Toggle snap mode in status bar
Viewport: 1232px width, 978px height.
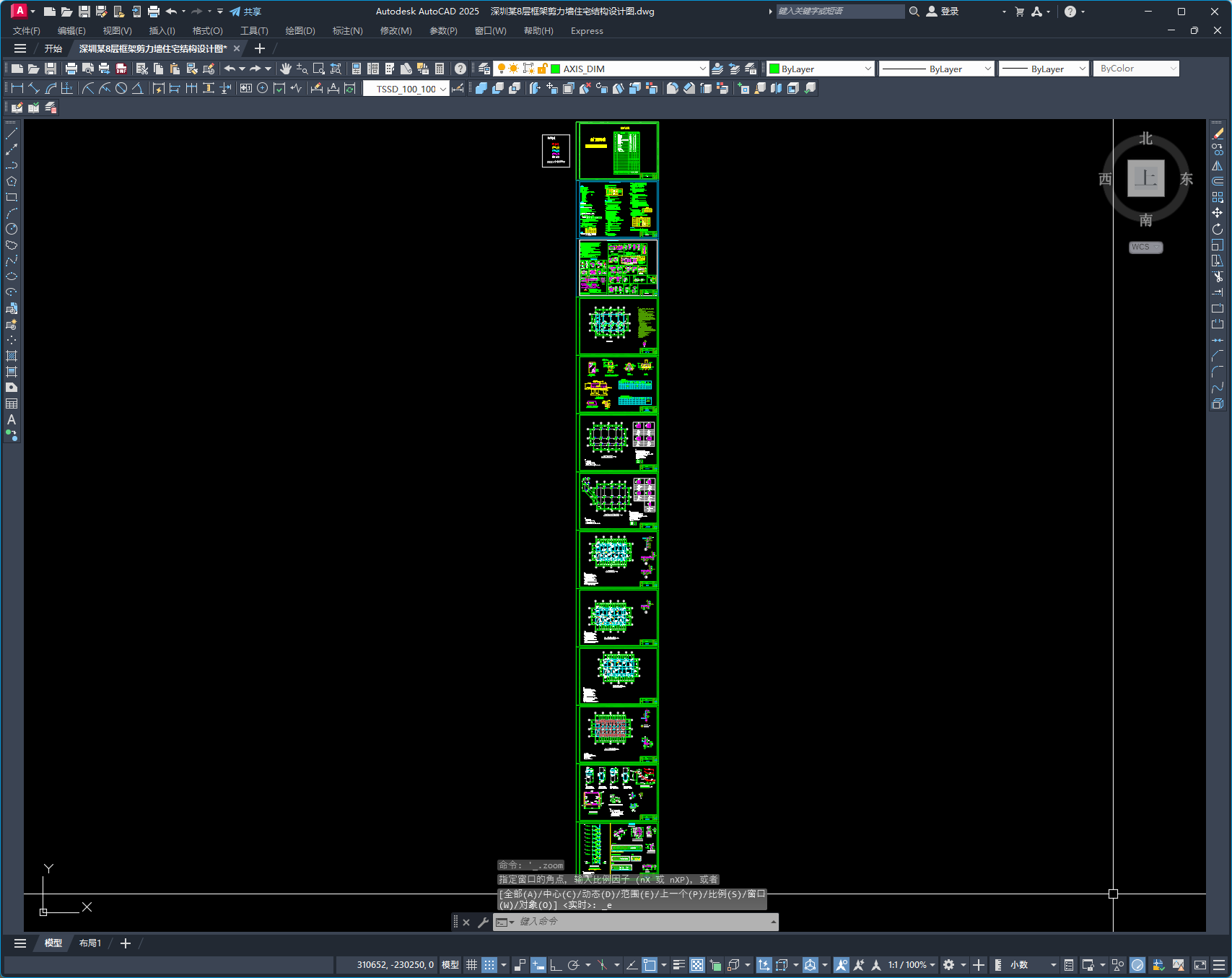(x=489, y=965)
